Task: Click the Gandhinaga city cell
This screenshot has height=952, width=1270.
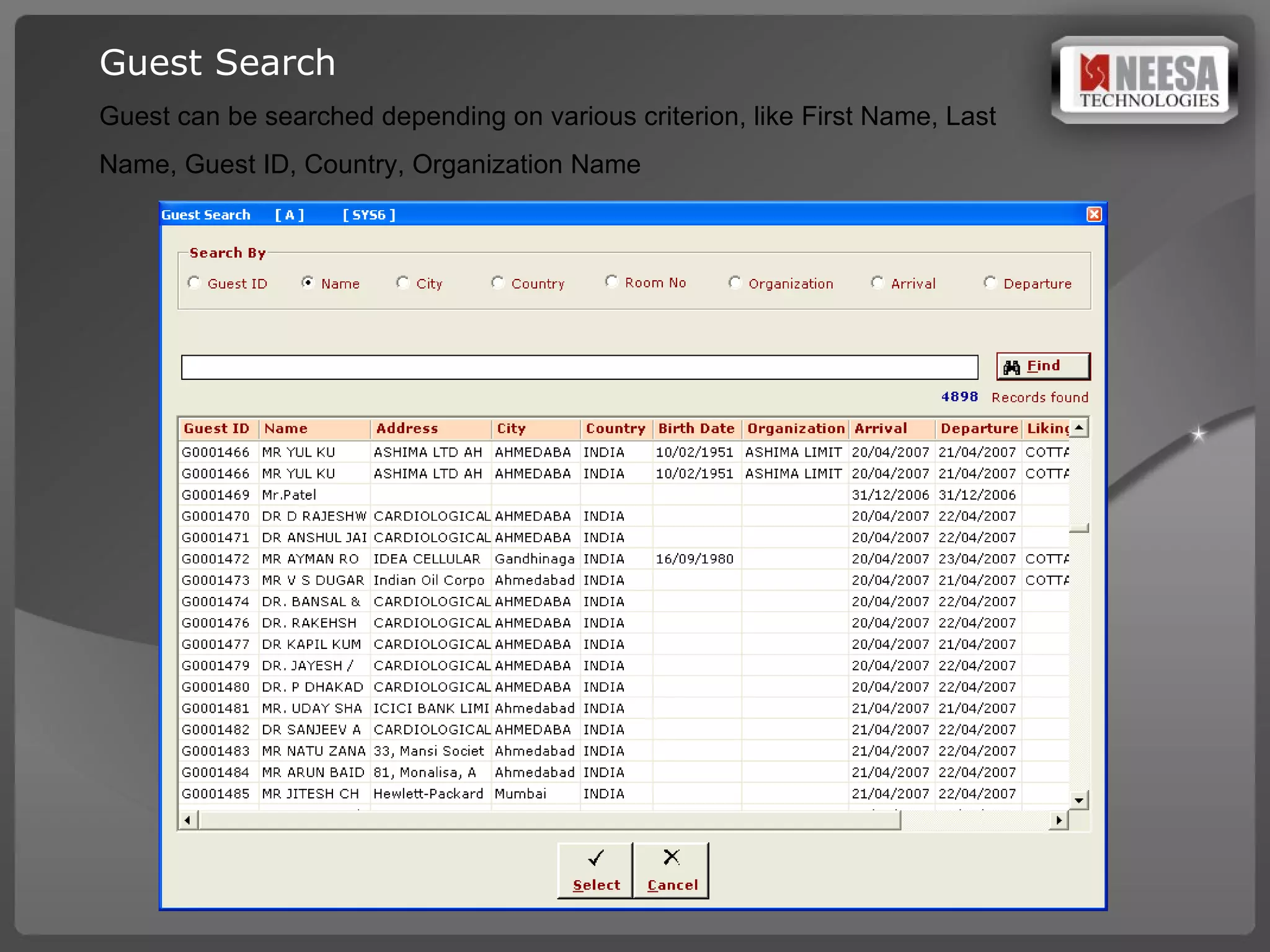Action: tap(535, 558)
